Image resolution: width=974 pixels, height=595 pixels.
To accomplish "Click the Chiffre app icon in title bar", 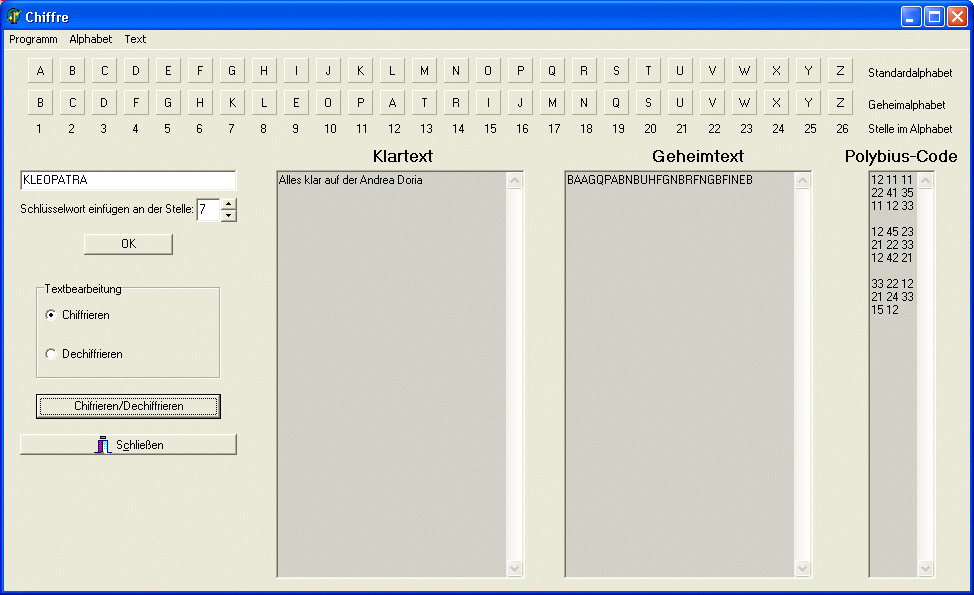I will [x=13, y=16].
